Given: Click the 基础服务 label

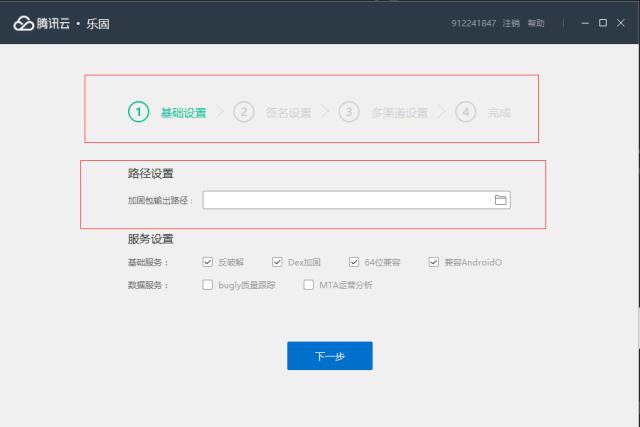Looking at the screenshot, I should [148, 262].
